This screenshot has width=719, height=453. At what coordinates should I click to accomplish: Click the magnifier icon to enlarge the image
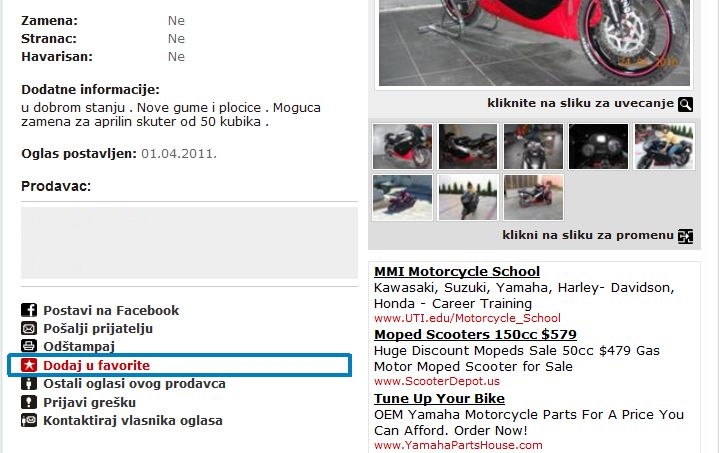[x=686, y=105]
